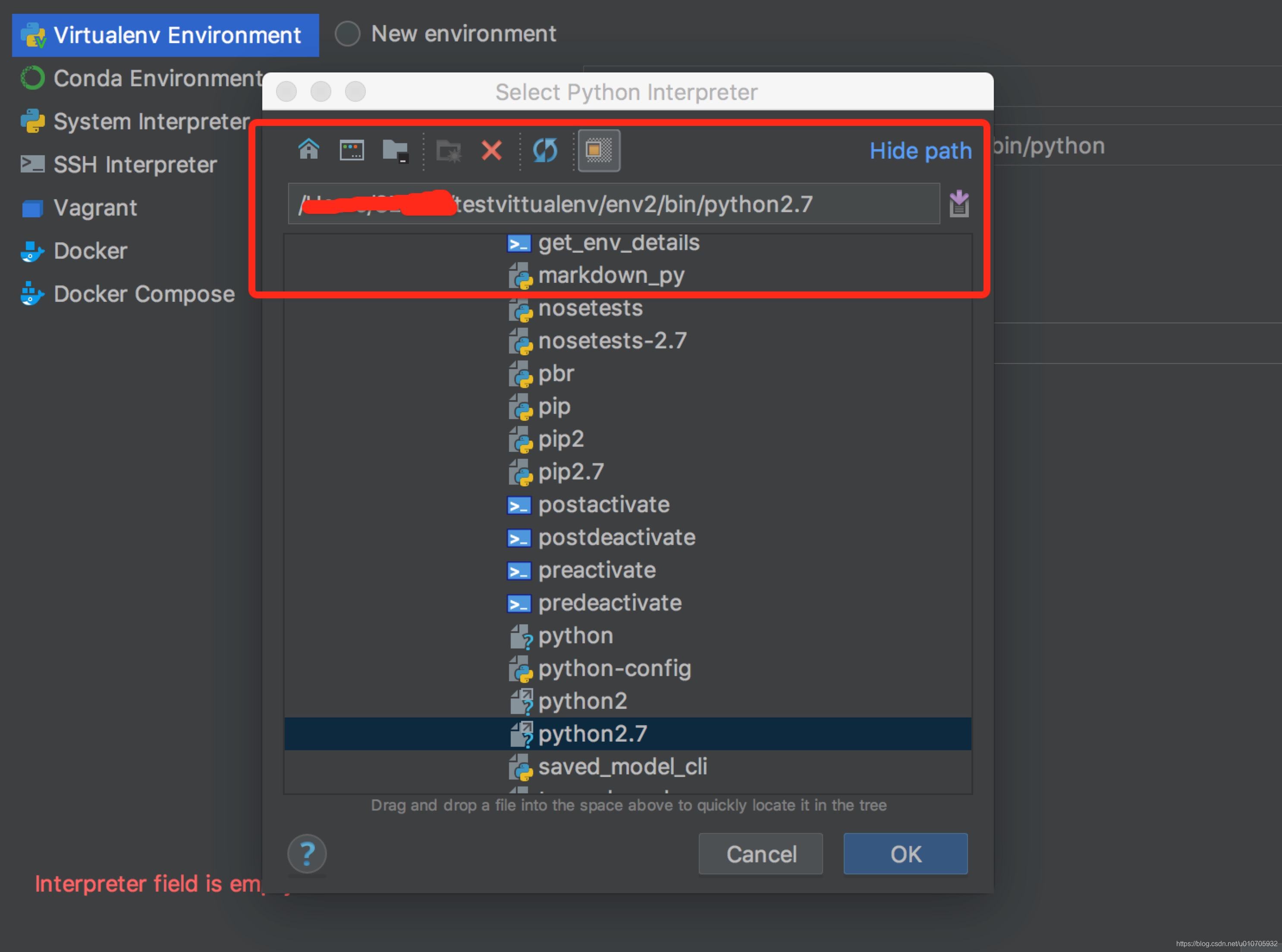This screenshot has width=1282, height=952.
Task: Choose Virtualenv Environment in sidebar
Action: (166, 35)
